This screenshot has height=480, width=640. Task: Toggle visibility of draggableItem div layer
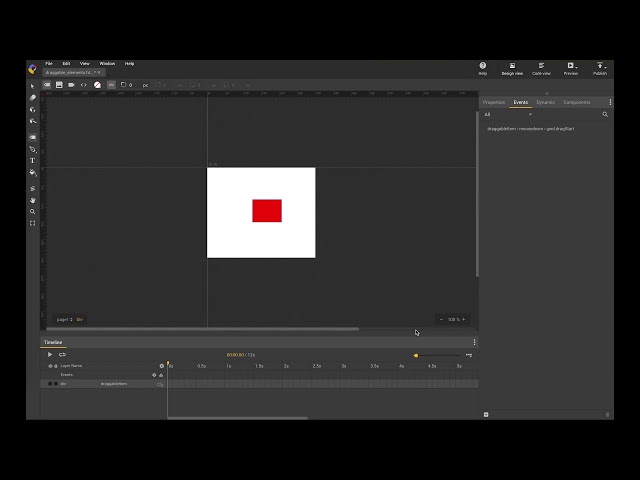click(50, 384)
